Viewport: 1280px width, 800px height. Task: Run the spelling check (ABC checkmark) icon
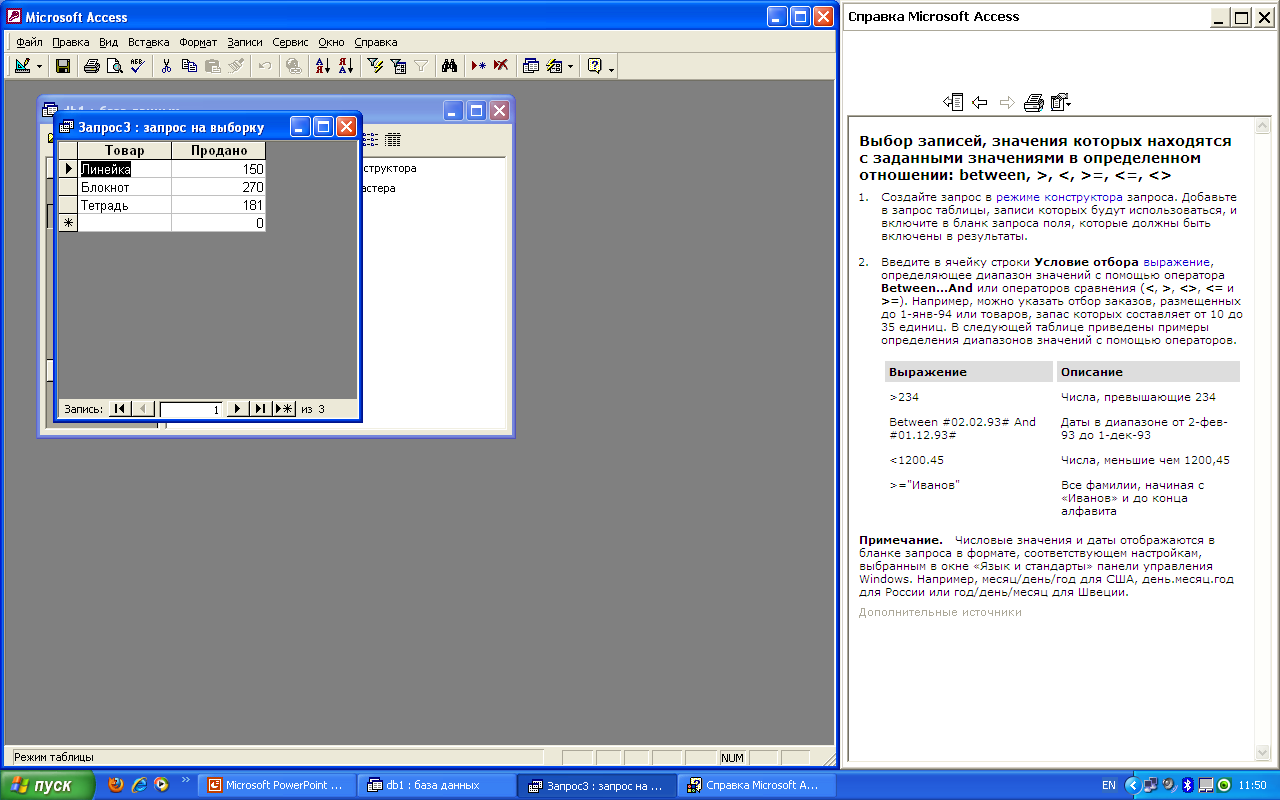(x=137, y=66)
